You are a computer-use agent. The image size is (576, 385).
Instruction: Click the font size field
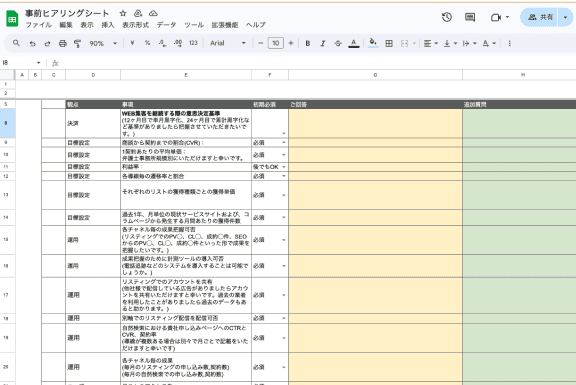point(276,43)
